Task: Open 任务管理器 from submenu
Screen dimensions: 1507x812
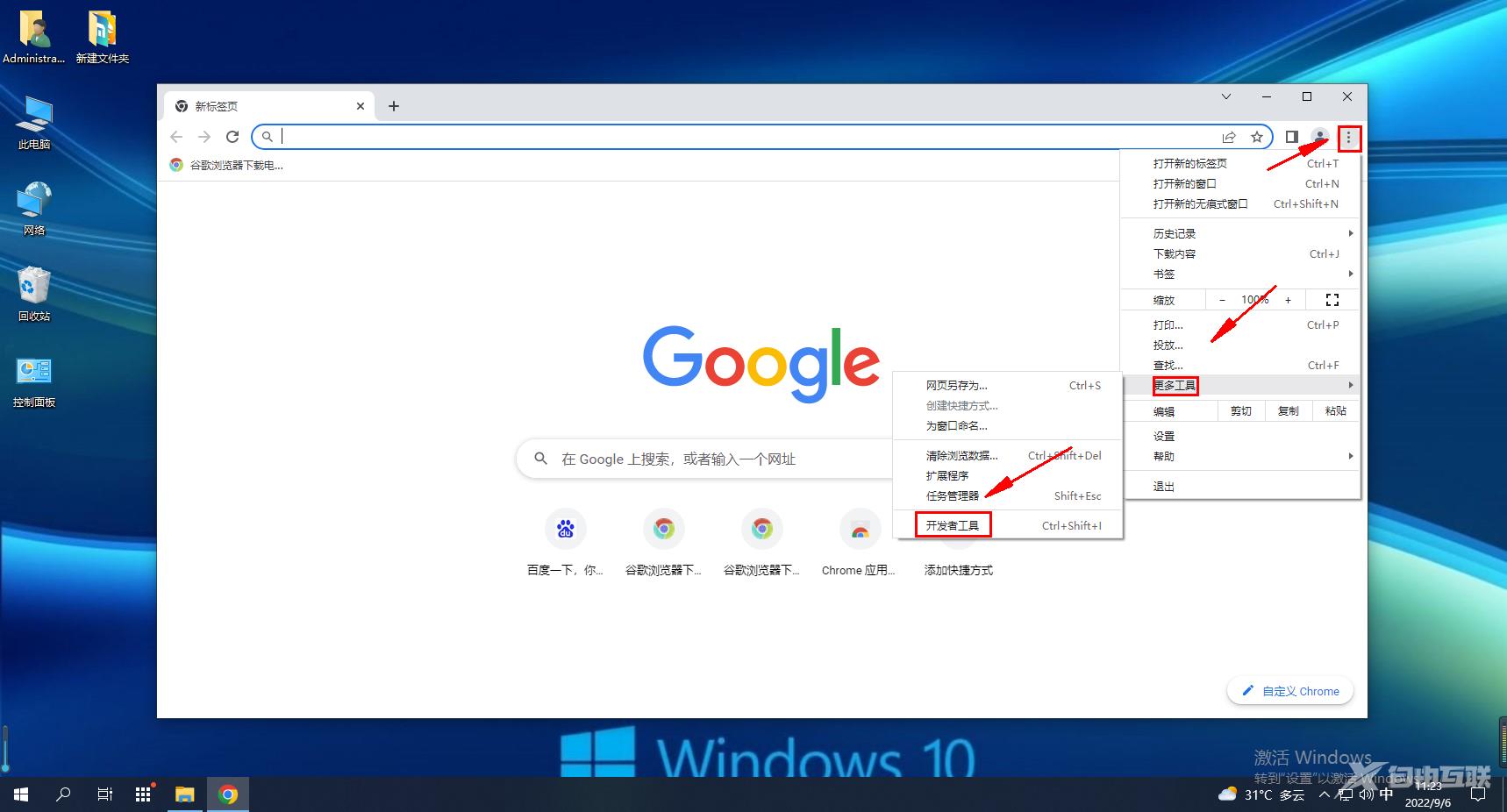Action: coord(1008,495)
